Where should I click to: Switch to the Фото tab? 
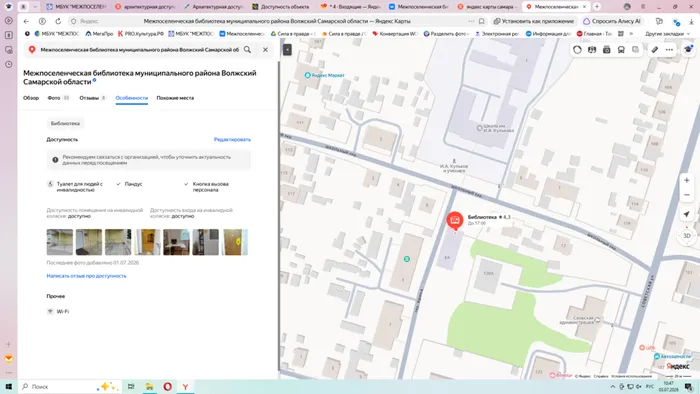pyautogui.click(x=58, y=98)
